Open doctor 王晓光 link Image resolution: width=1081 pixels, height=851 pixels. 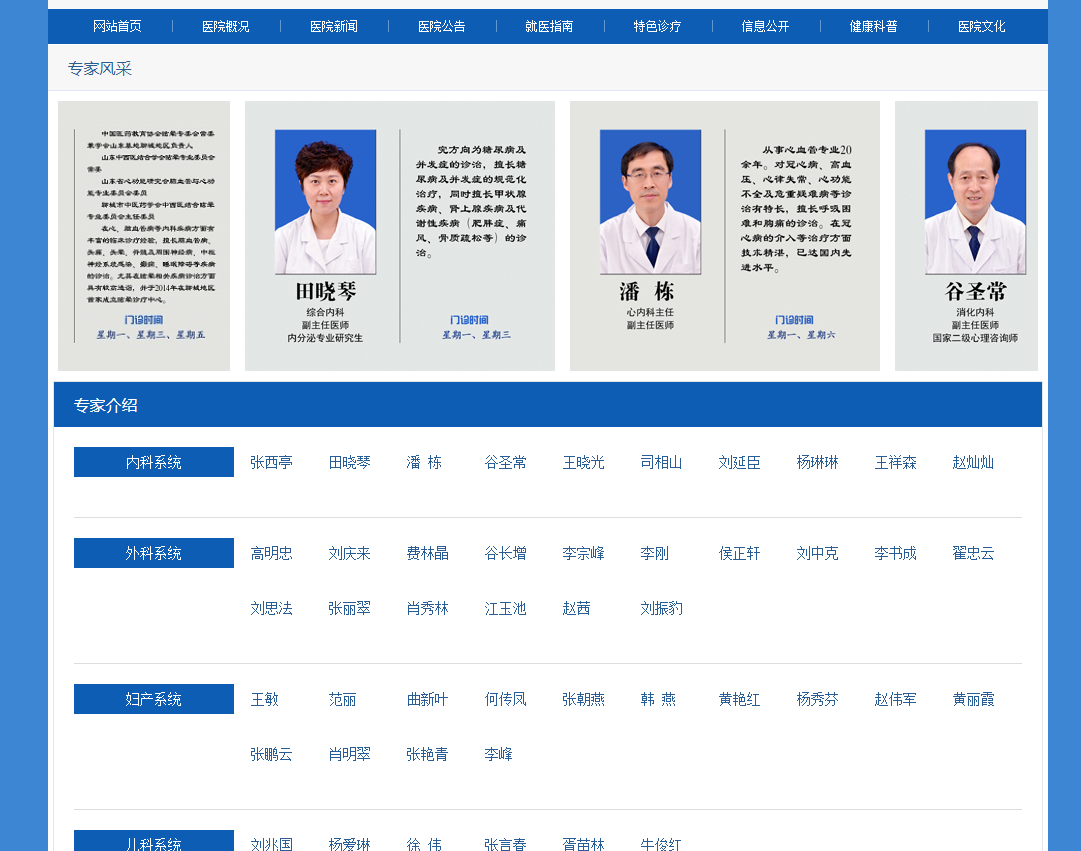tap(583, 462)
